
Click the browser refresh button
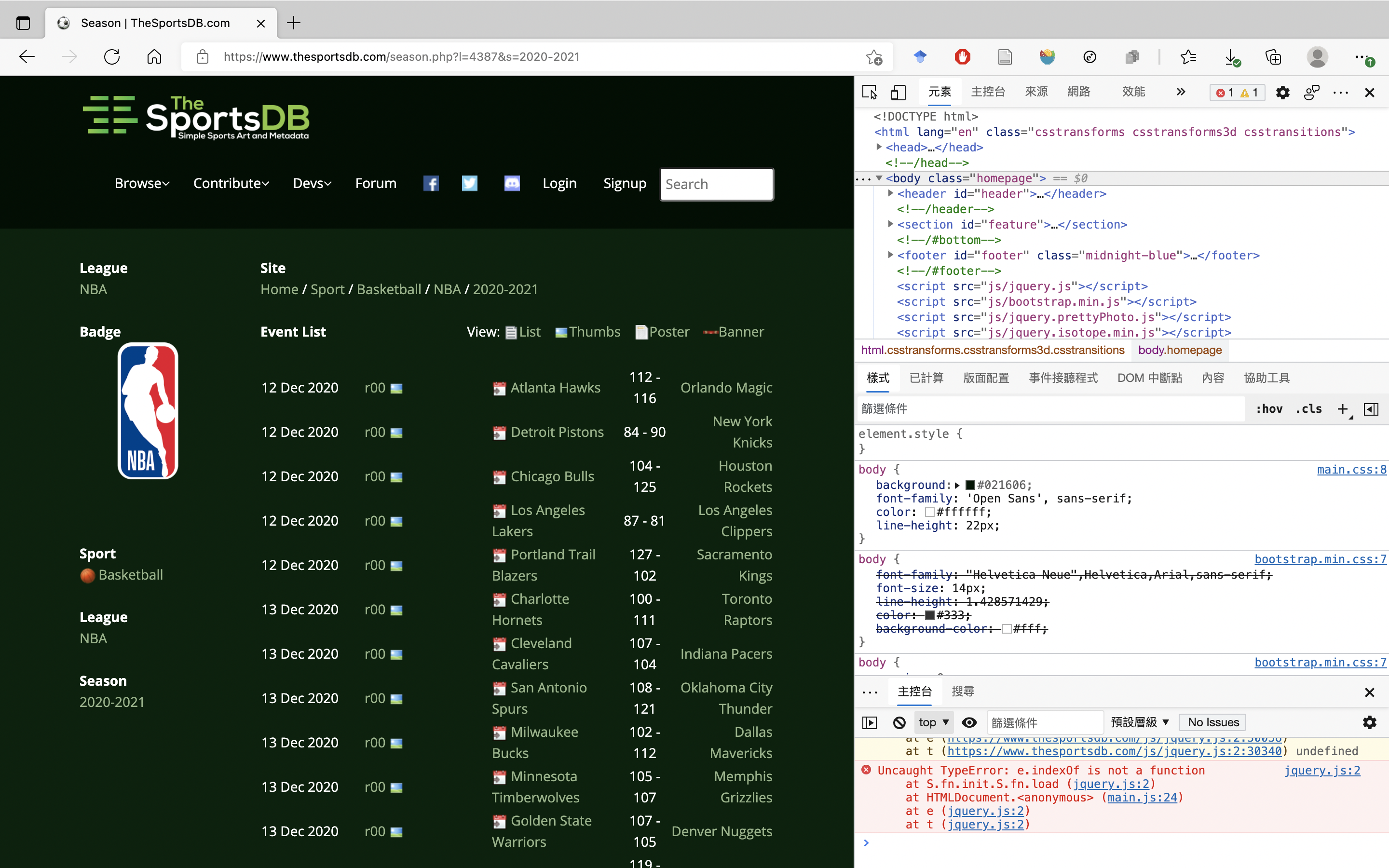(x=112, y=57)
